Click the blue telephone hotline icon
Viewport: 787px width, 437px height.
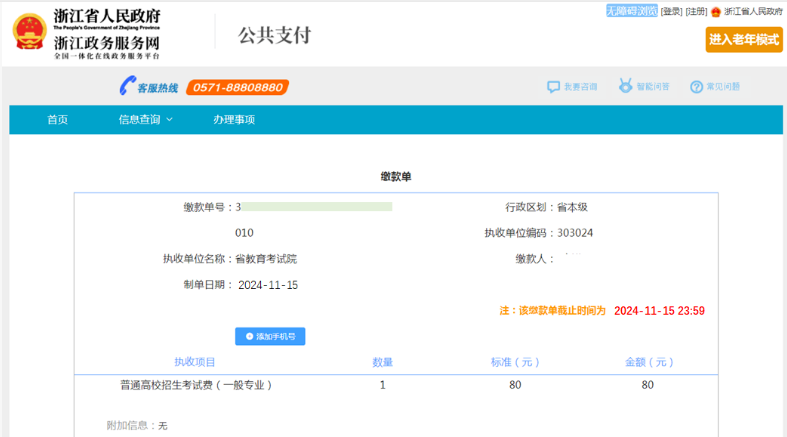click(x=126, y=87)
